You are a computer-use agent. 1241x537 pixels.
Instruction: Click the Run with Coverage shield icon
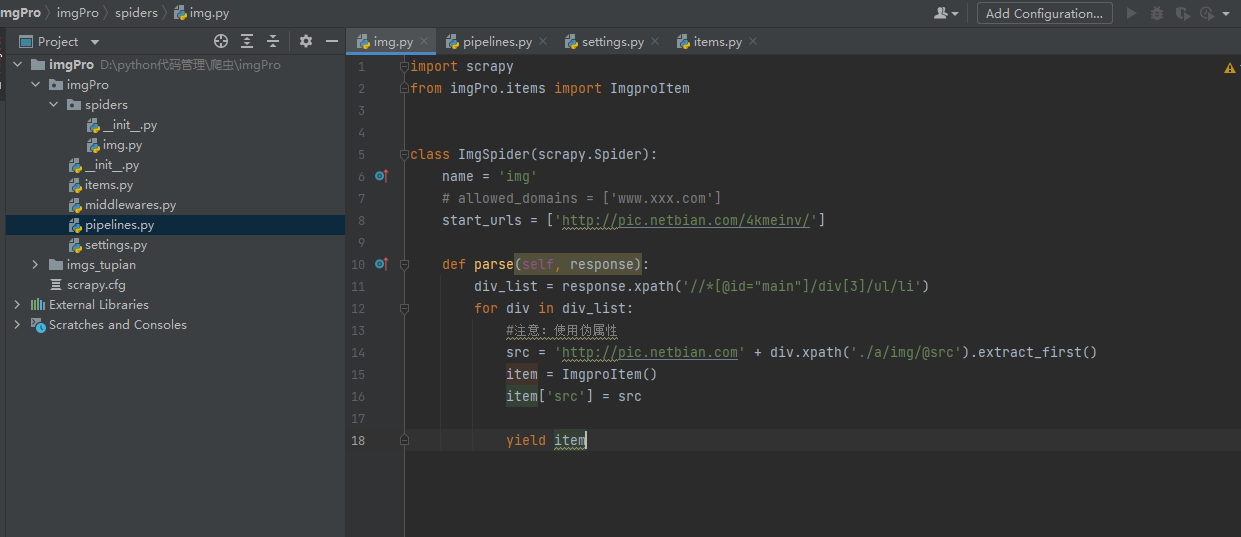point(1182,13)
